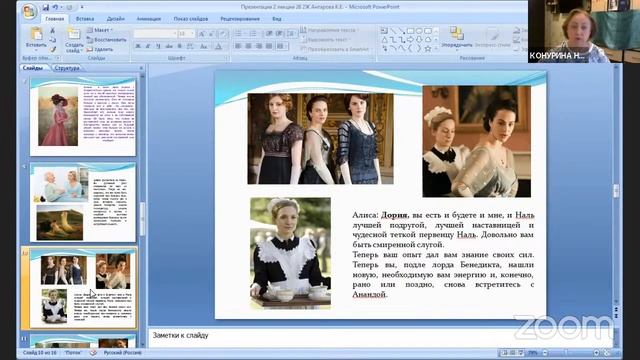Screen dimensions: 640x360
Task: Click zoom in plus button
Action: (x=596, y=352)
